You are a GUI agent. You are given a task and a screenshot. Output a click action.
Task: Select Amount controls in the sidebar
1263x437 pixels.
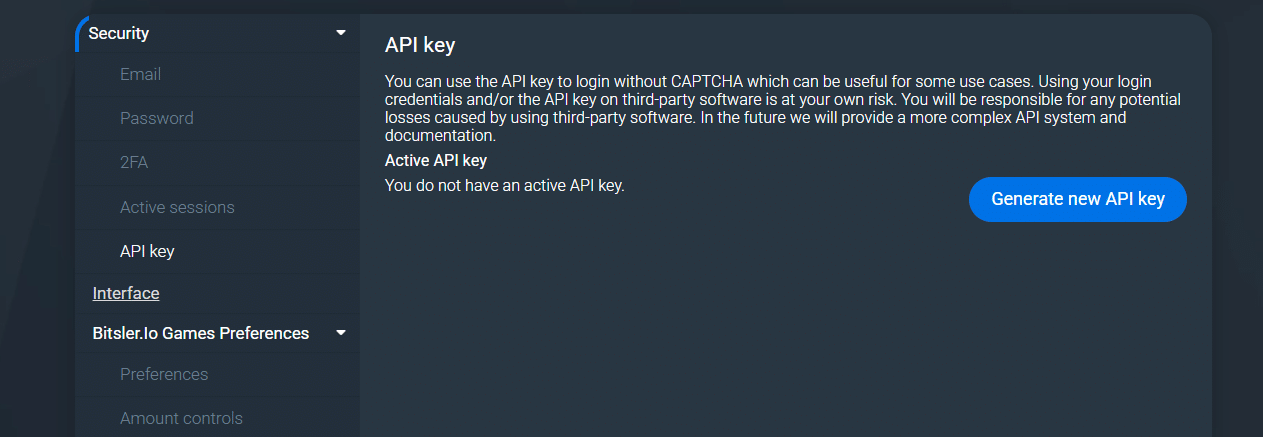point(181,418)
